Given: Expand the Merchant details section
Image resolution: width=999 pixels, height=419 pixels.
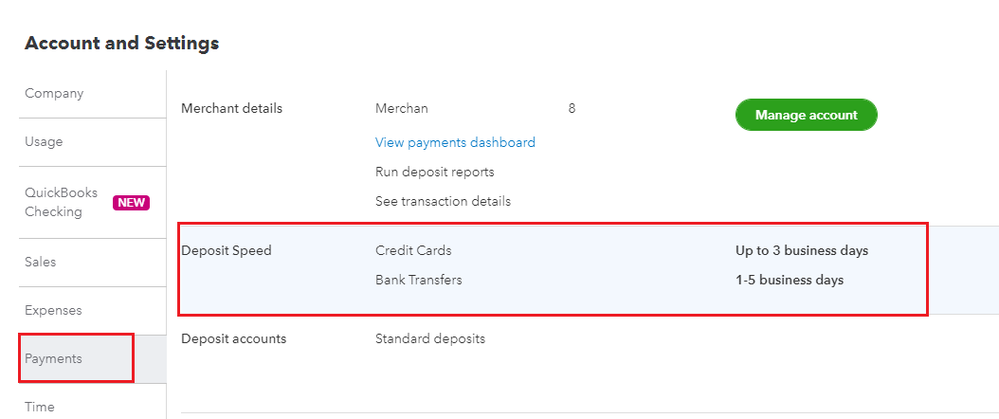Looking at the screenshot, I should 232,108.
